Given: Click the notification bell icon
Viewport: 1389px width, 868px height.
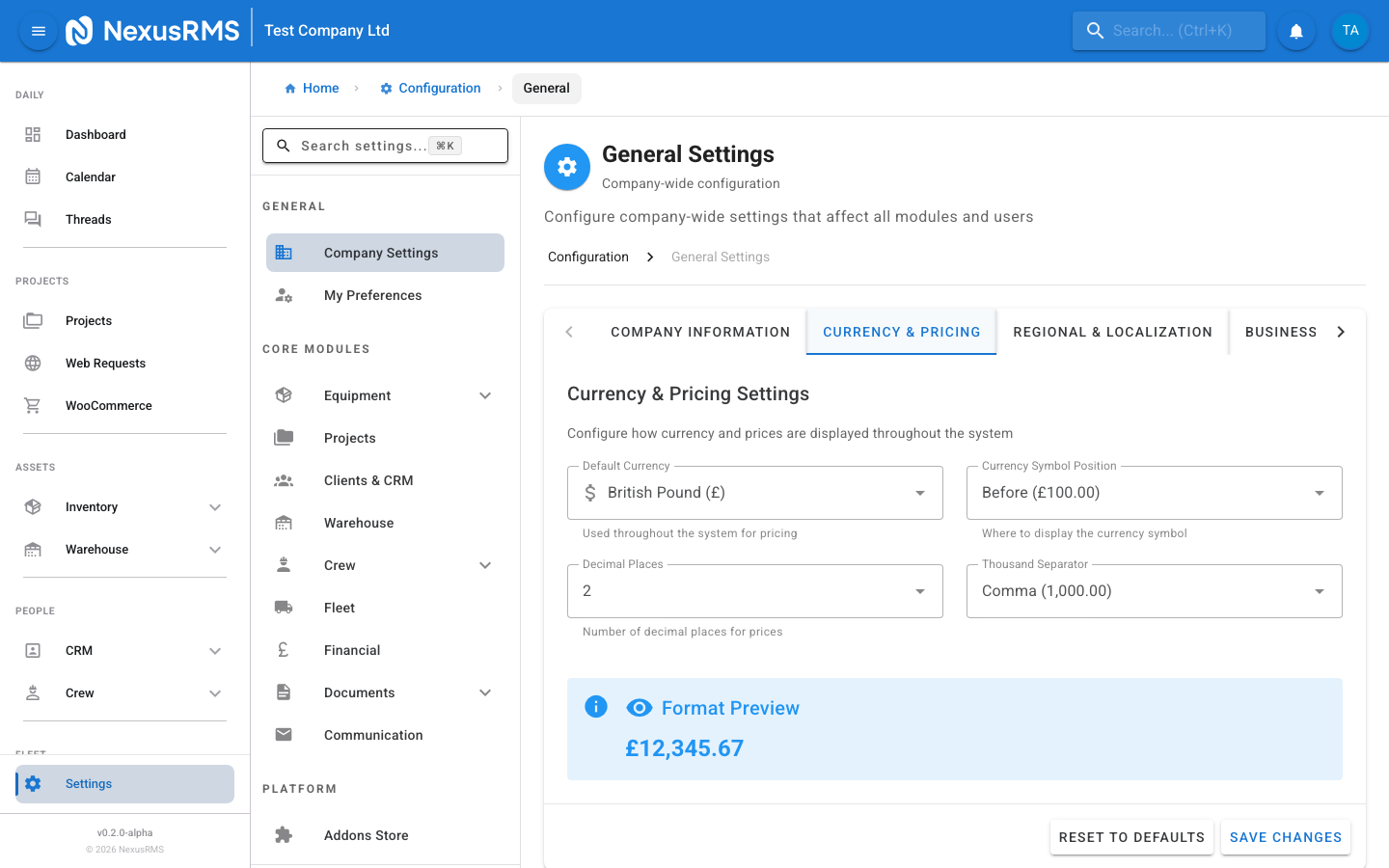Looking at the screenshot, I should point(1295,31).
